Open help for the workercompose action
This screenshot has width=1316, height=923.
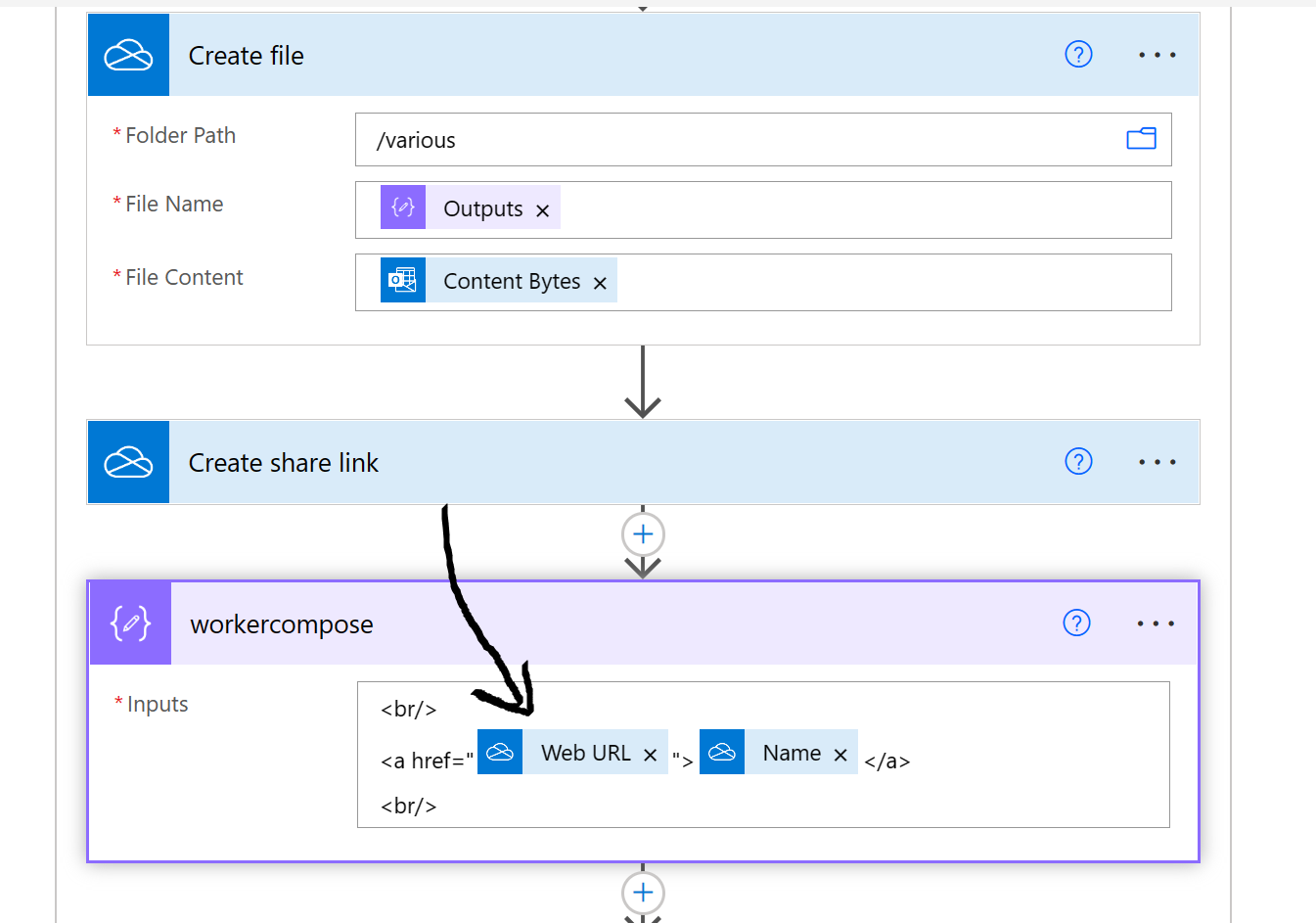coord(1076,623)
